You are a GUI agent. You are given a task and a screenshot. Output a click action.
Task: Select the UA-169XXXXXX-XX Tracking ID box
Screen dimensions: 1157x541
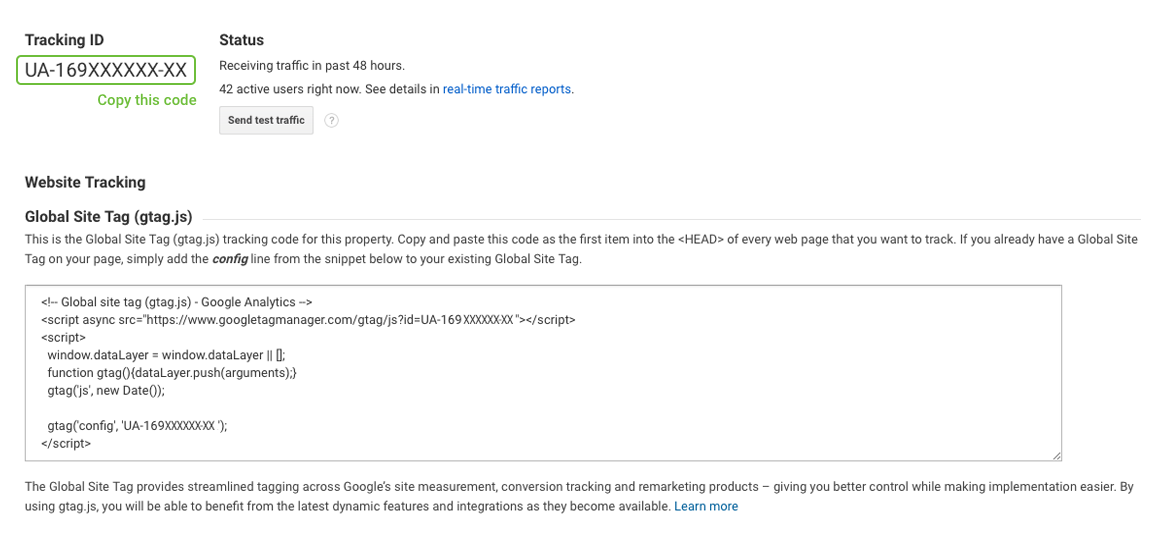106,71
